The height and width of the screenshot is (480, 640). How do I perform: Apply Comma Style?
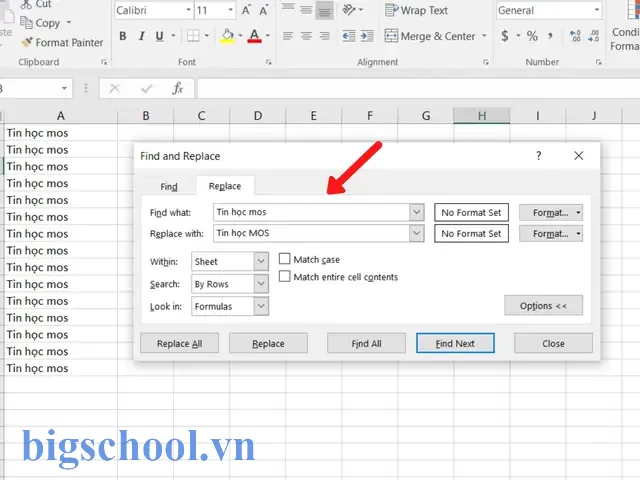pos(550,36)
